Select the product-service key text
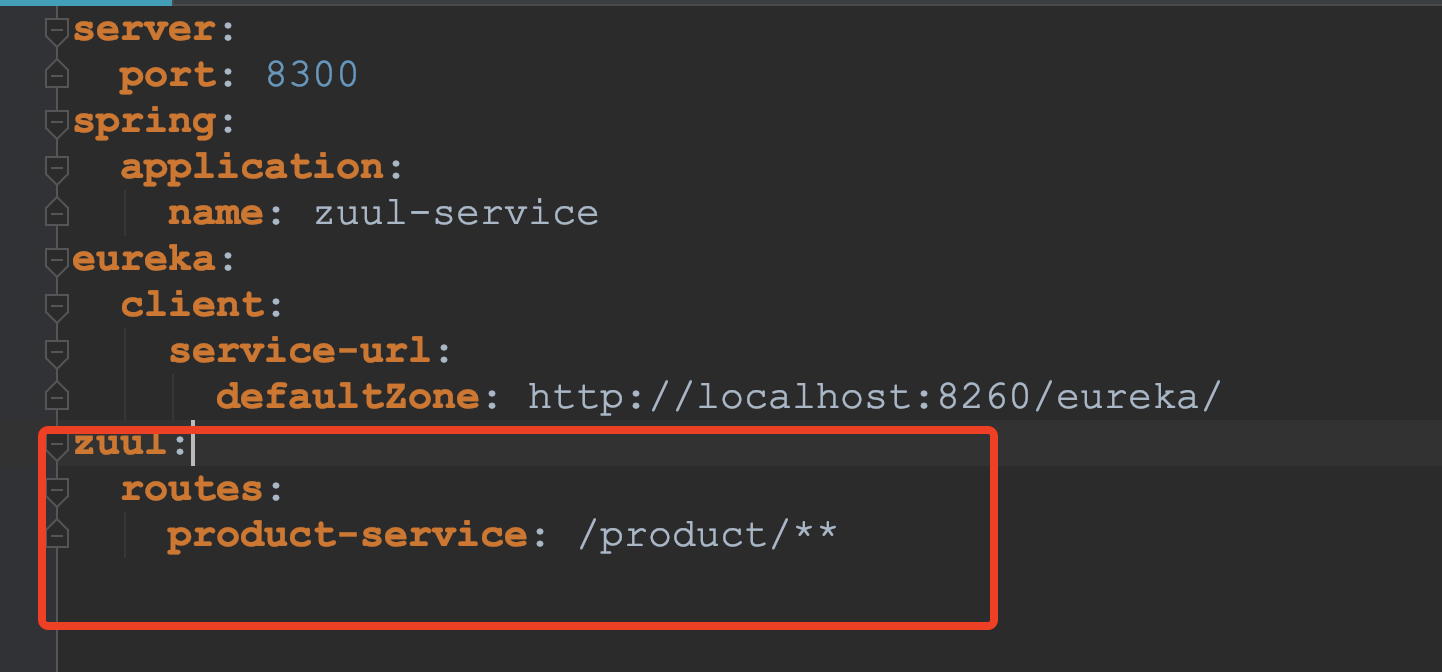 (x=347, y=535)
